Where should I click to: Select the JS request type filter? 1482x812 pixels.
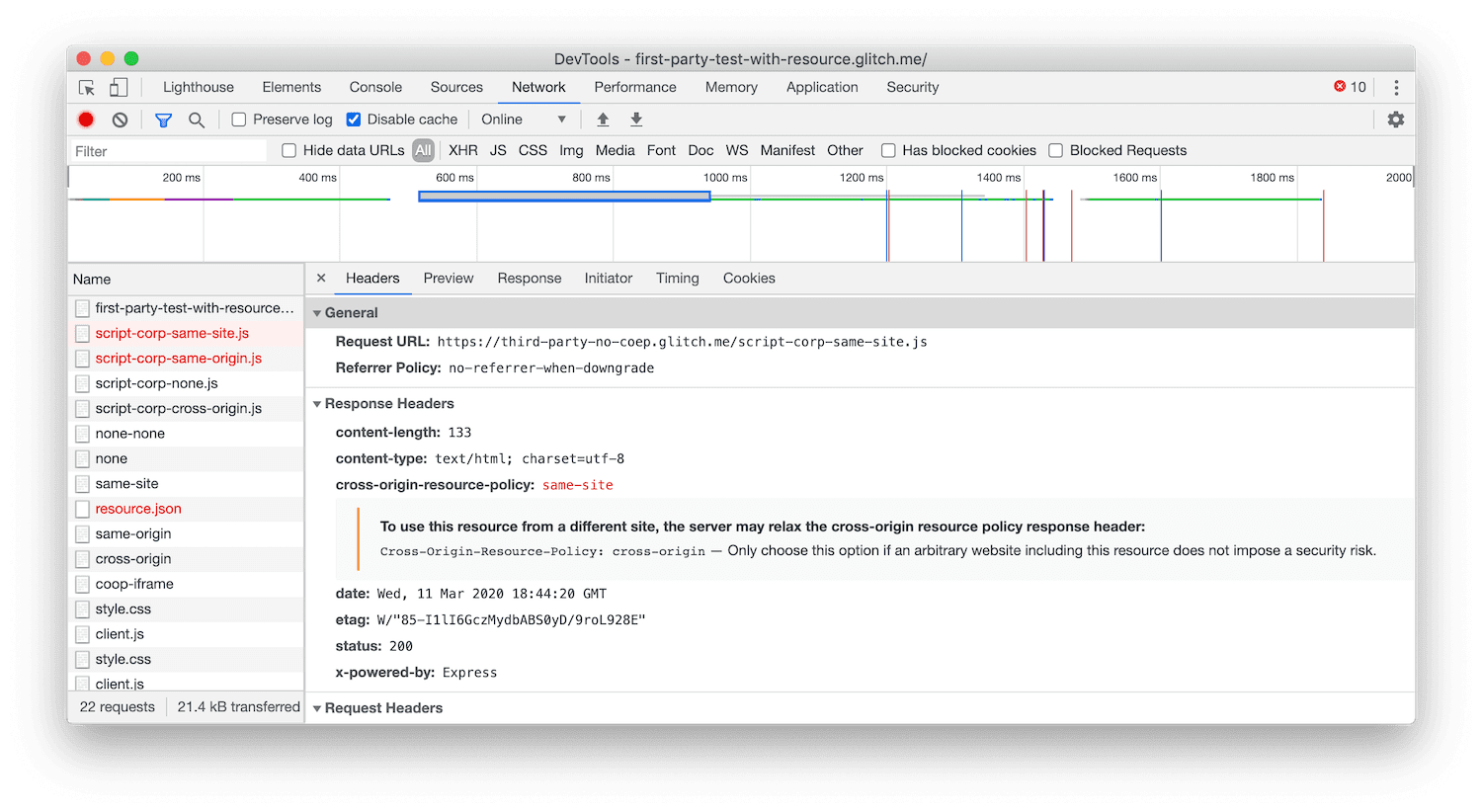click(498, 150)
